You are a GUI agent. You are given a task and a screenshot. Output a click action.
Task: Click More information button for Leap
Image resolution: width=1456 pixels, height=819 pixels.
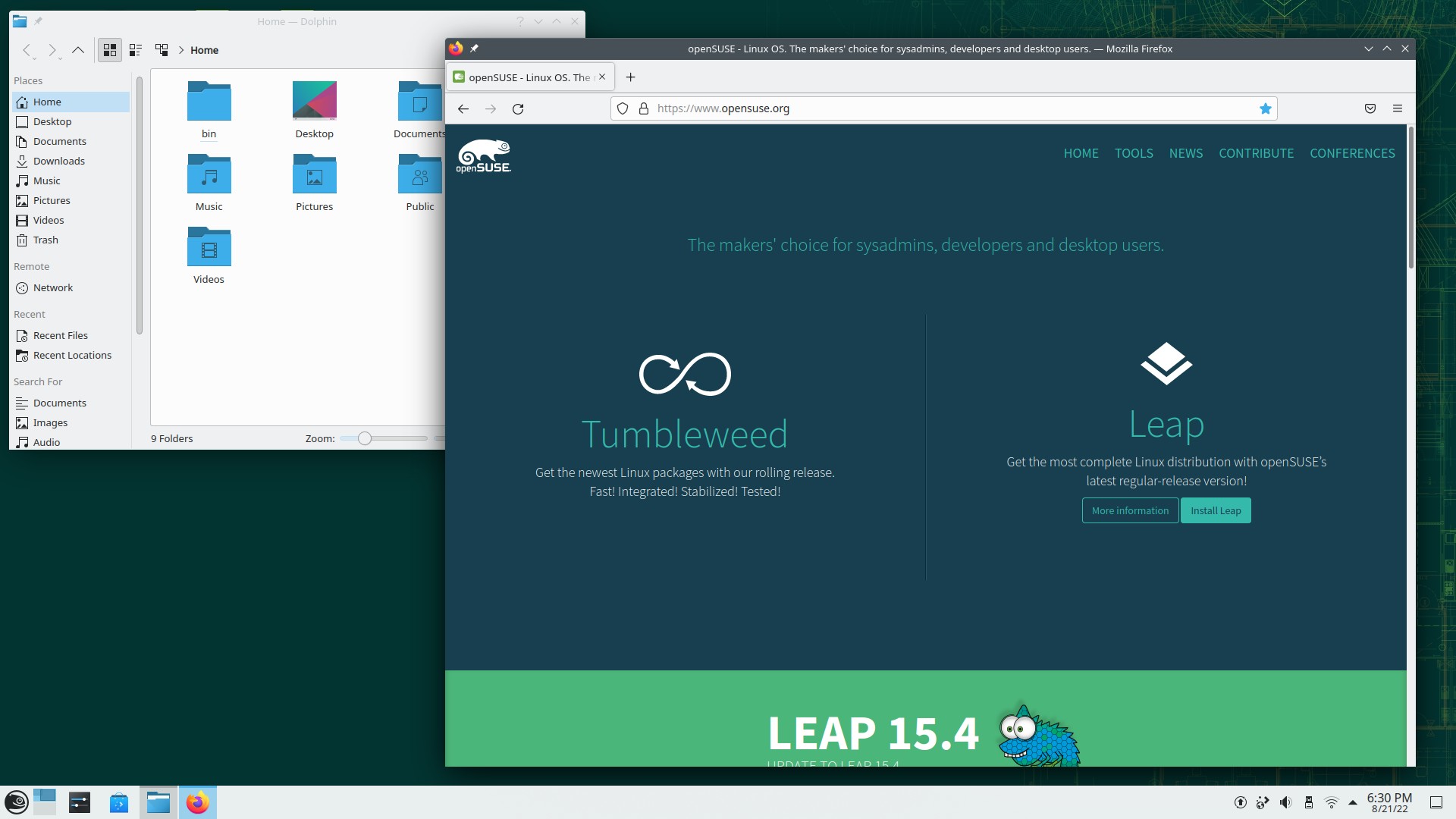coord(1130,510)
